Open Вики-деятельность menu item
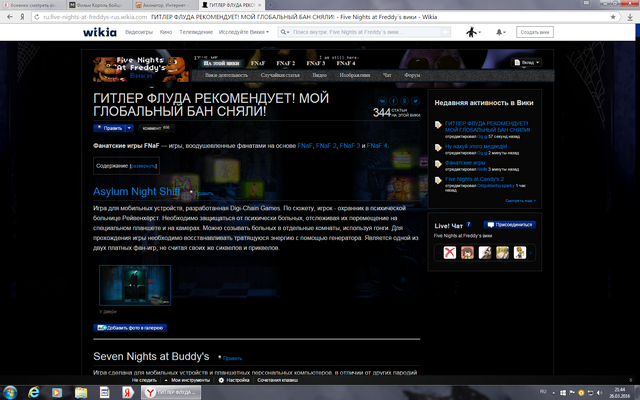This screenshot has width=640, height=400. tap(226, 75)
